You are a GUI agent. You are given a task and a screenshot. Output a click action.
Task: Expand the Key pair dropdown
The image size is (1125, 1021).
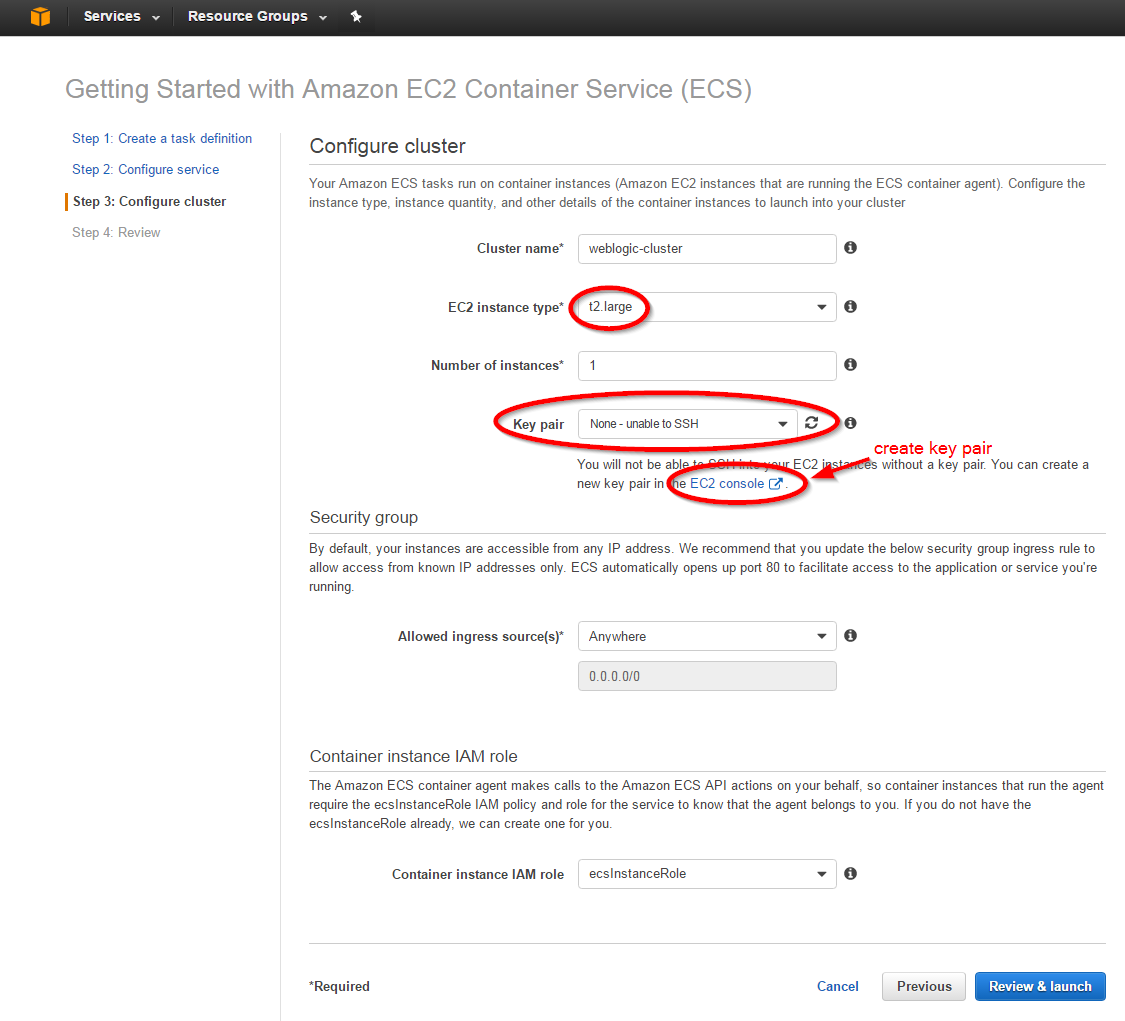coord(688,424)
